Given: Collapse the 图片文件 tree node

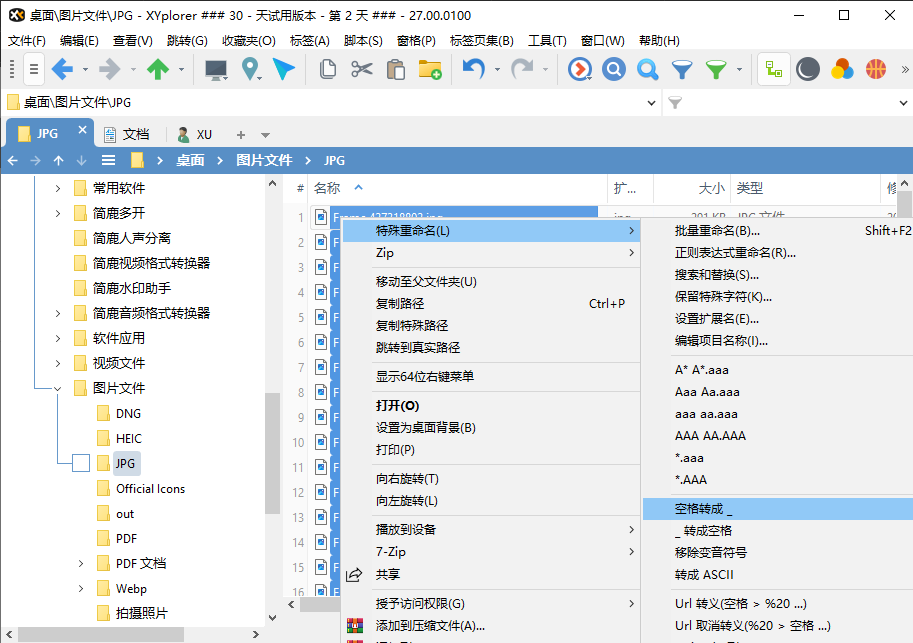Looking at the screenshot, I should (58, 388).
